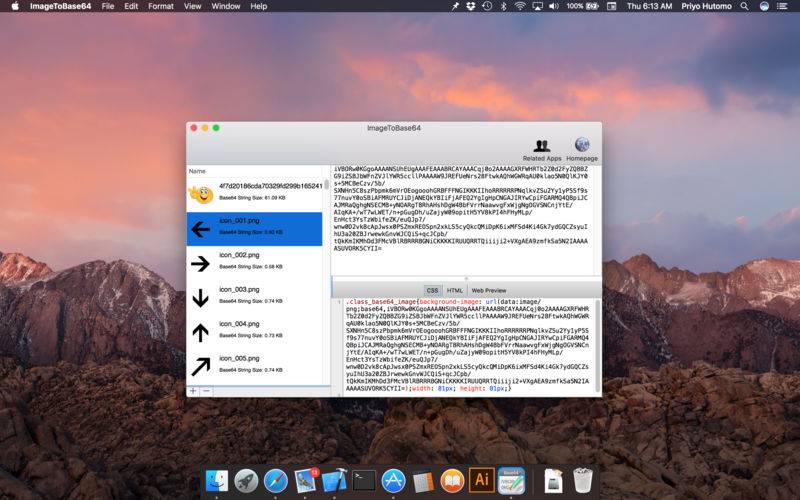Click the Siri icon in menu bar

pyautogui.click(x=764, y=6)
